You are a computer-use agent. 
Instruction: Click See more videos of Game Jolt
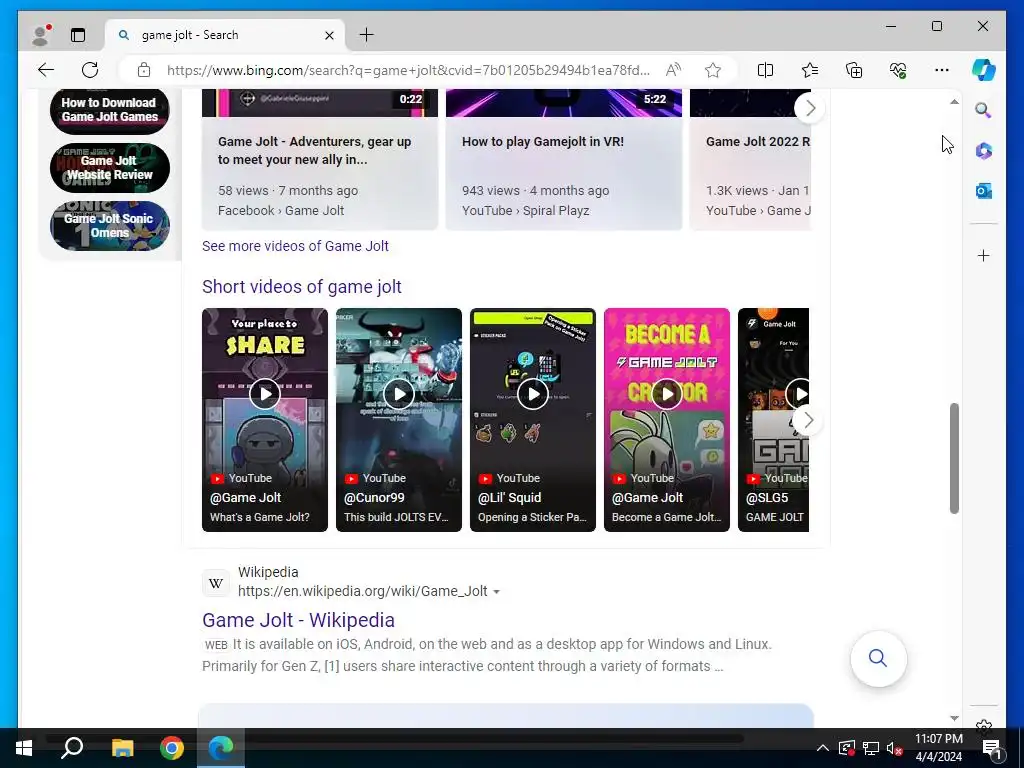[295, 246]
